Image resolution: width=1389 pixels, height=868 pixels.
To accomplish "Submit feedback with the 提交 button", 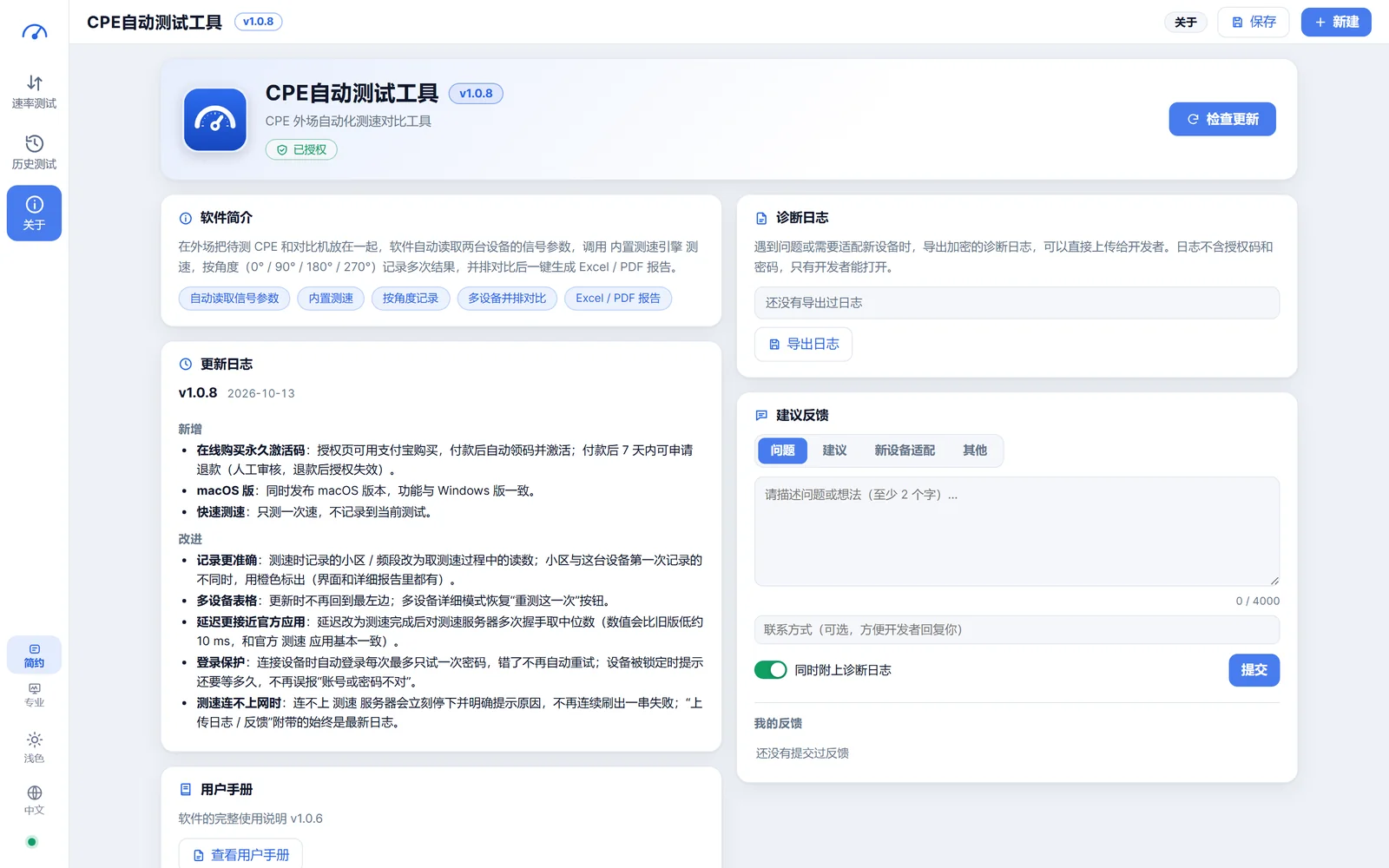I will pos(1254,670).
